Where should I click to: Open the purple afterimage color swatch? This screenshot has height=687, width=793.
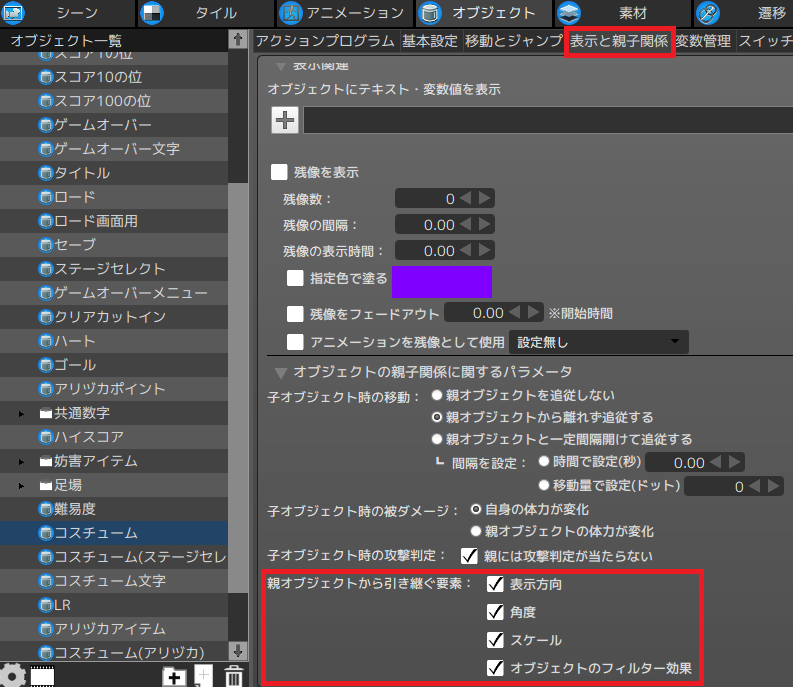[442, 281]
